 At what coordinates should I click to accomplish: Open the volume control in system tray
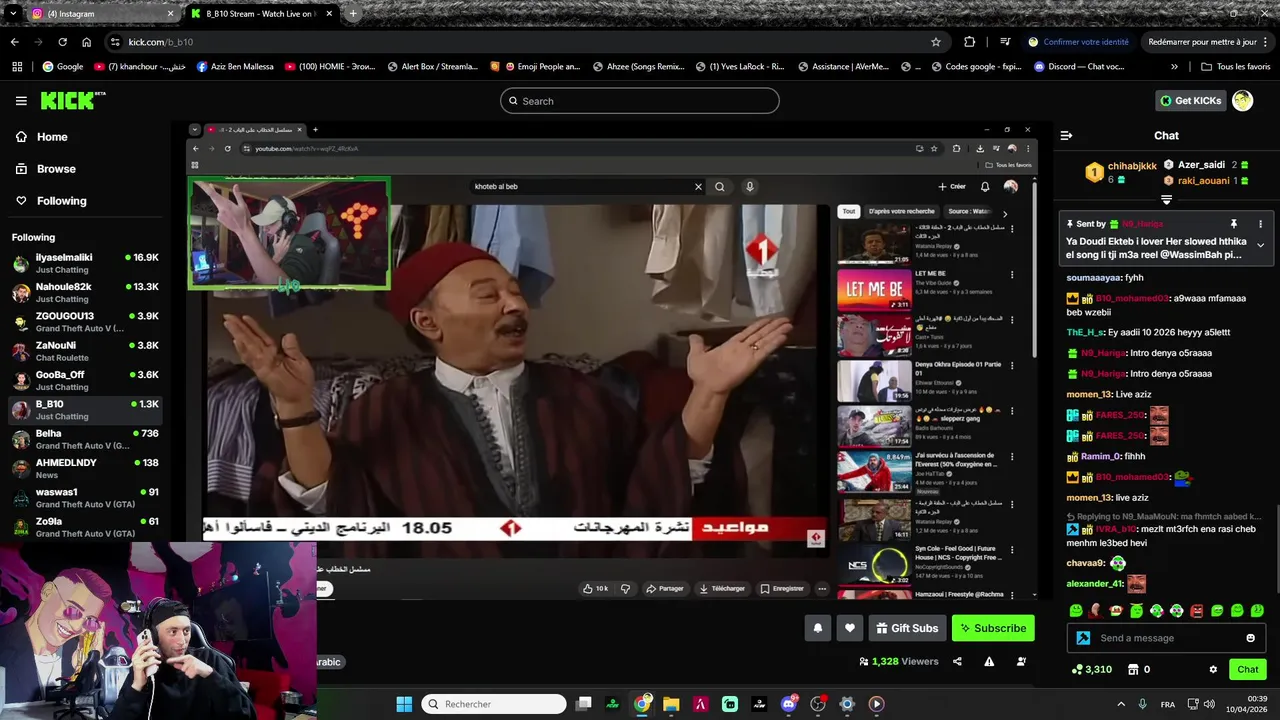coord(1209,704)
